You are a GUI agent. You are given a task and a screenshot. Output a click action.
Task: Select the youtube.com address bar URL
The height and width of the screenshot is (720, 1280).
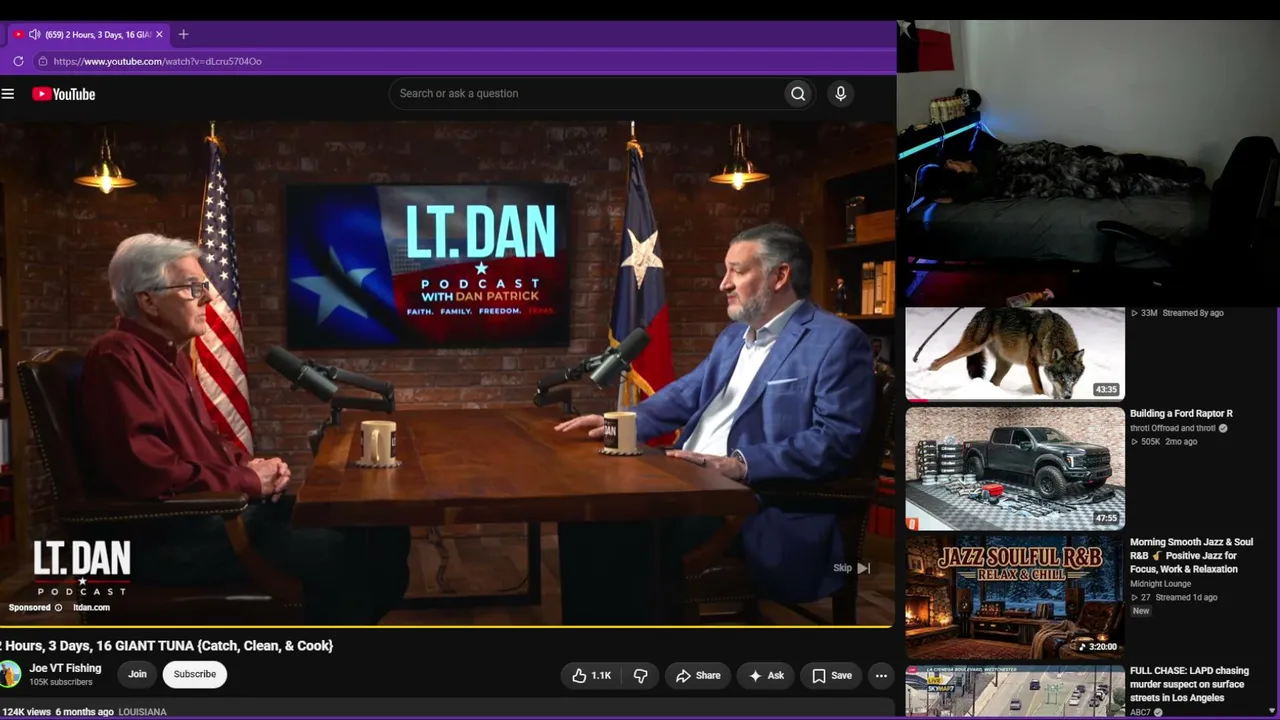click(x=157, y=61)
